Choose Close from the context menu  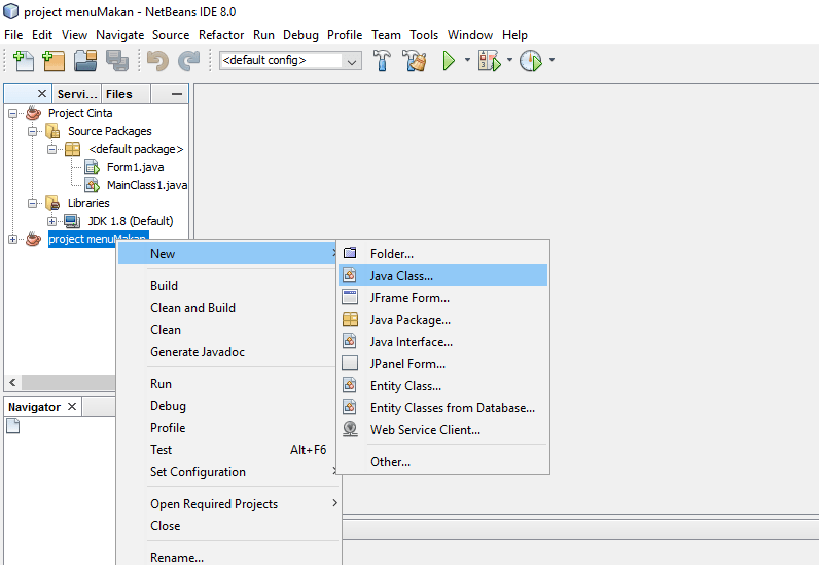tap(229, 525)
